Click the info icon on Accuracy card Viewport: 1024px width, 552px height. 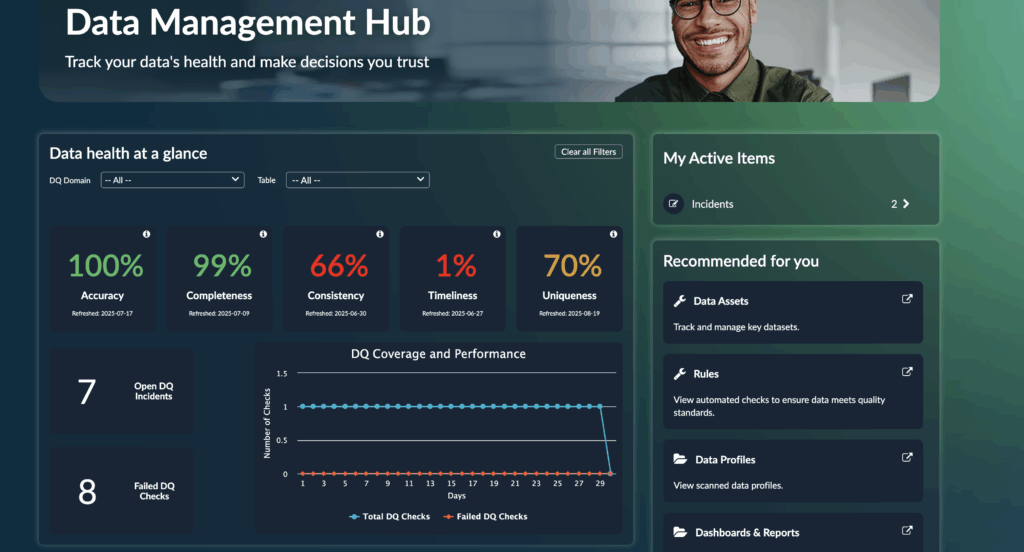tap(146, 234)
